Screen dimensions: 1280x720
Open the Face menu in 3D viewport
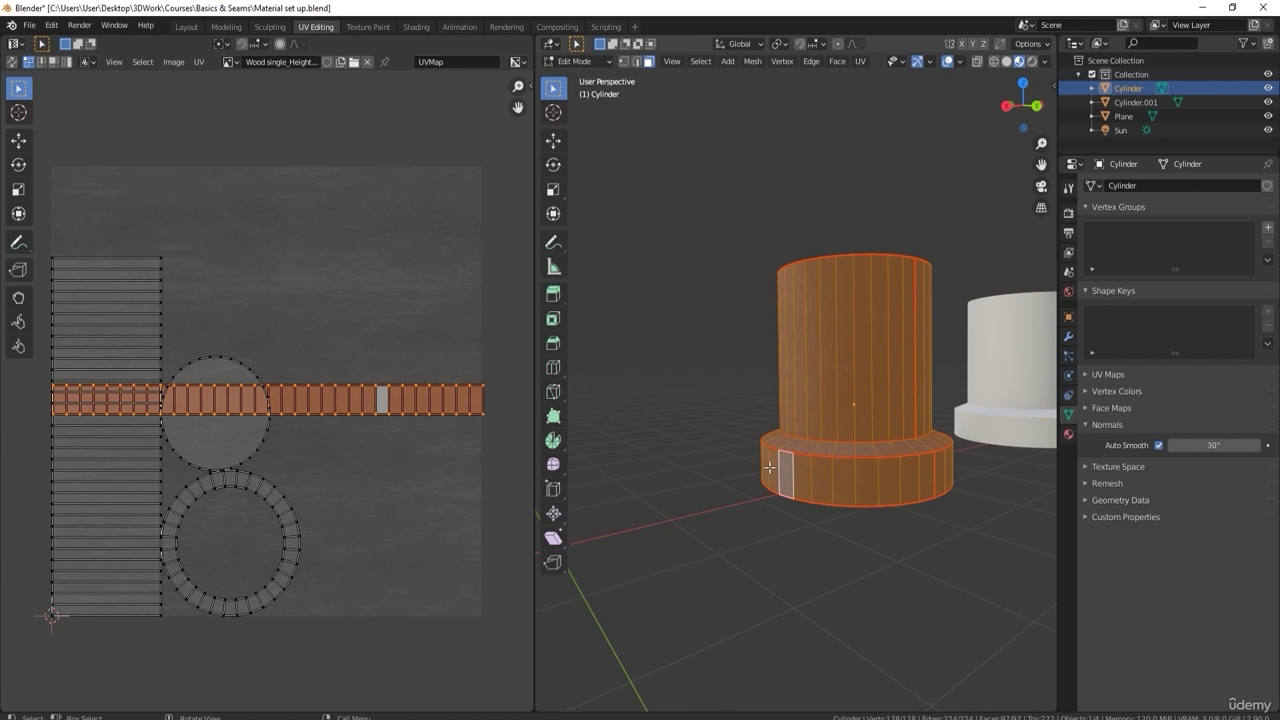[x=837, y=61]
